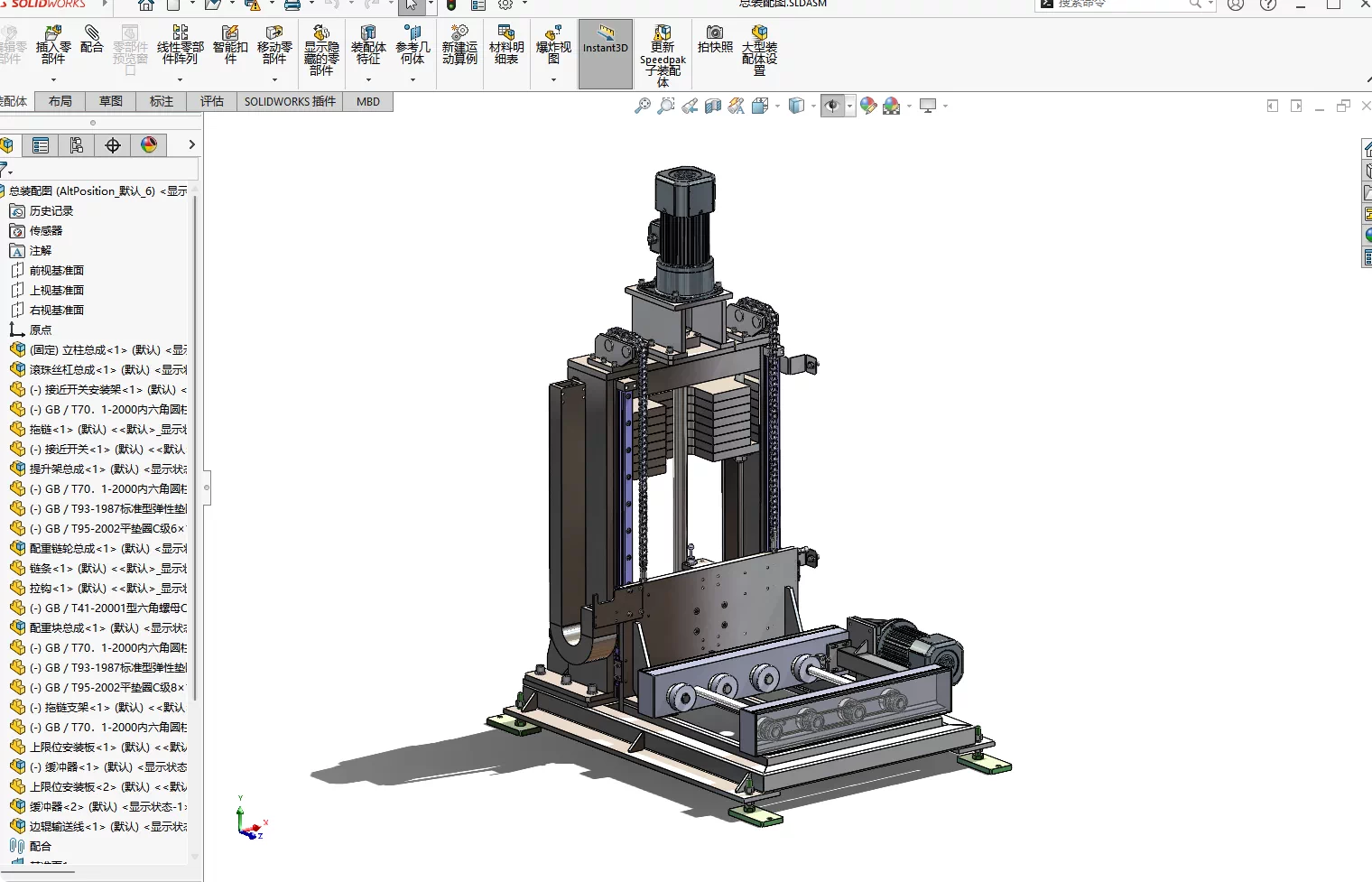Image resolution: width=1372 pixels, height=882 pixels.
Task: Click the Insert Components (插入零部件) tool
Action: [53, 45]
